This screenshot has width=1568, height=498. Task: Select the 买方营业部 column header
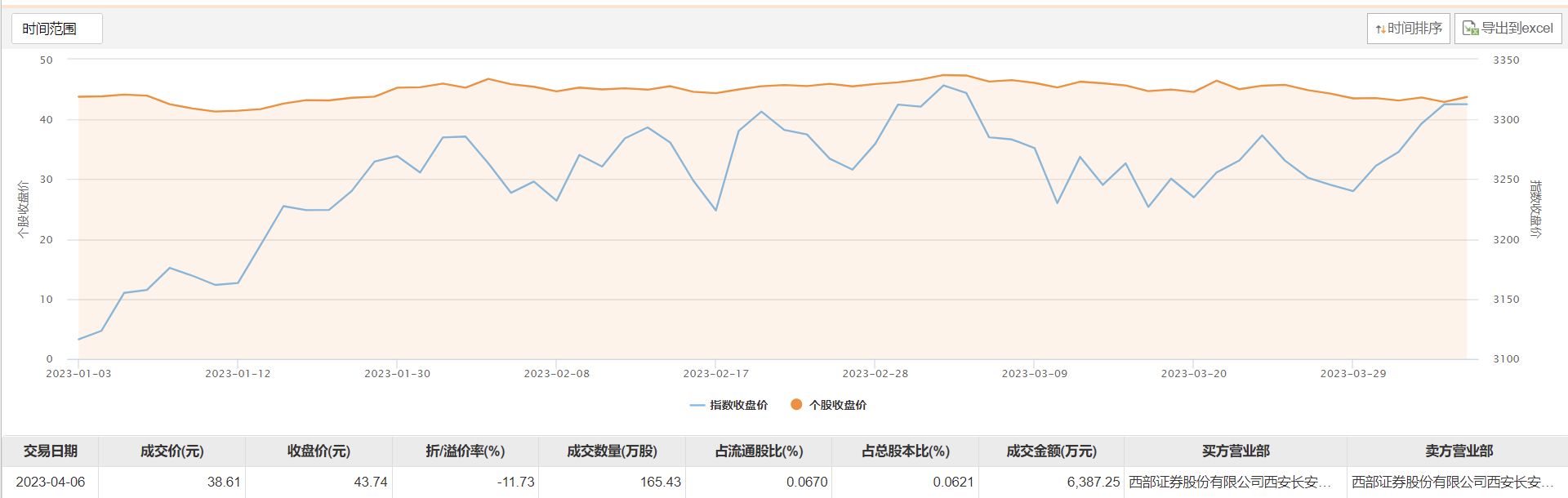click(1236, 451)
